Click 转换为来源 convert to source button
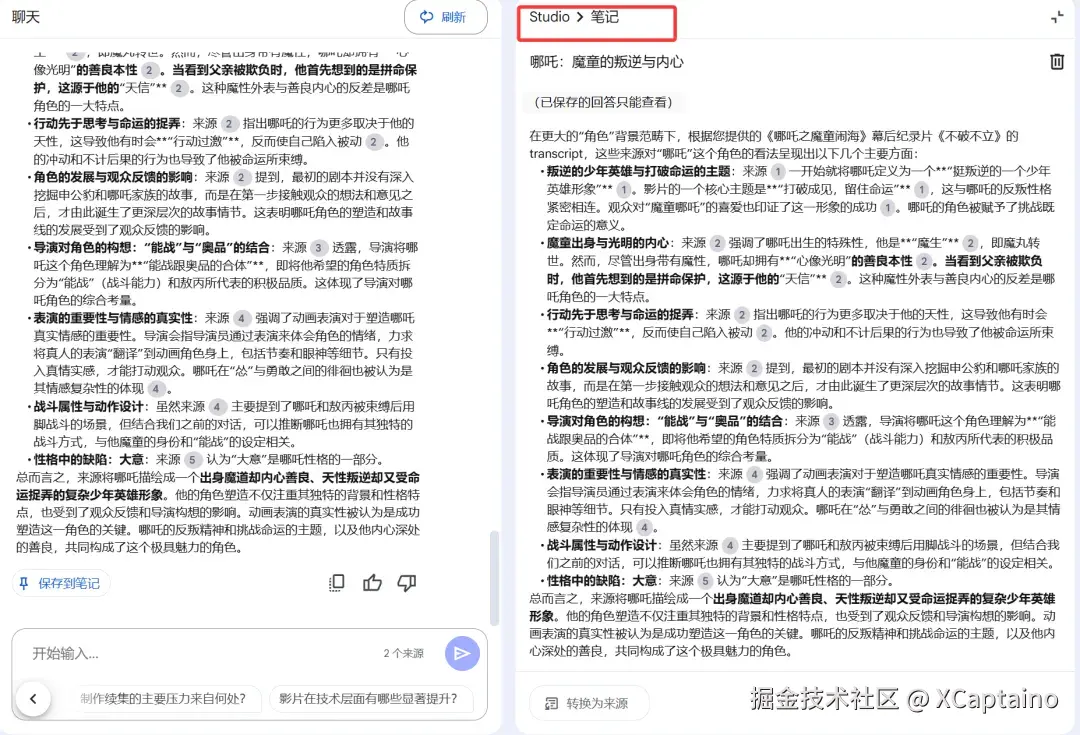1080x735 pixels. (588, 703)
